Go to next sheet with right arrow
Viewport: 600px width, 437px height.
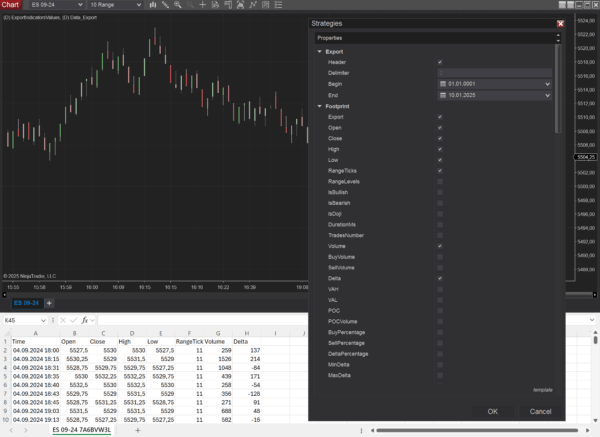pos(26,430)
